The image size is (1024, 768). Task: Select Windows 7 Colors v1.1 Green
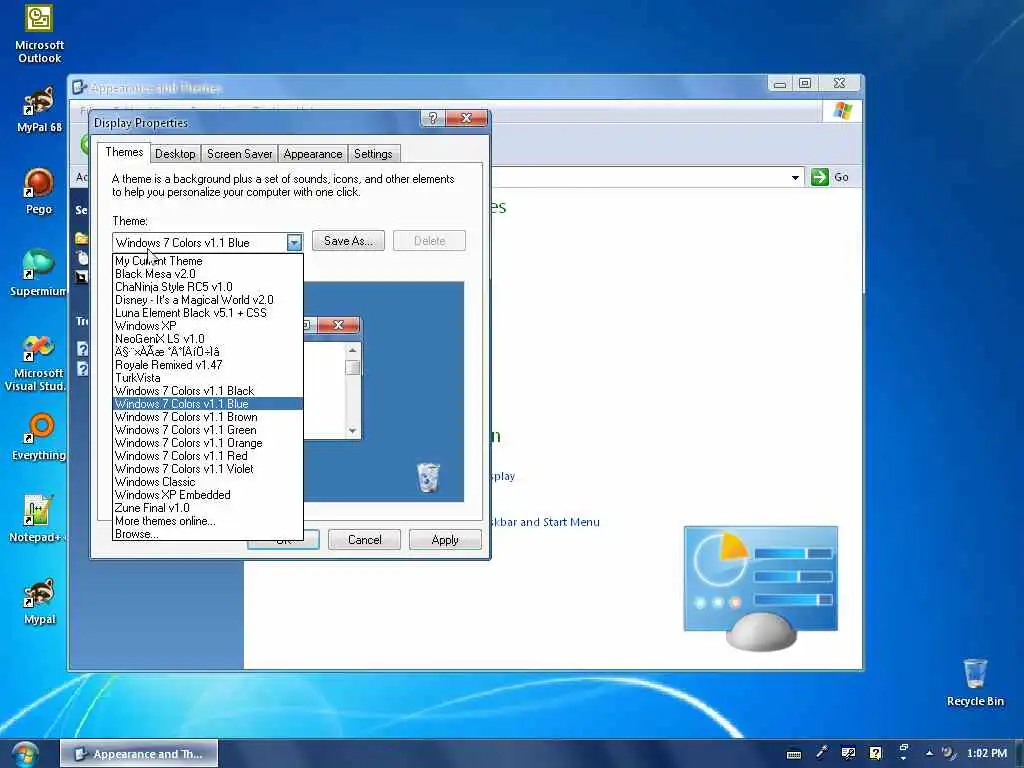(x=208, y=430)
